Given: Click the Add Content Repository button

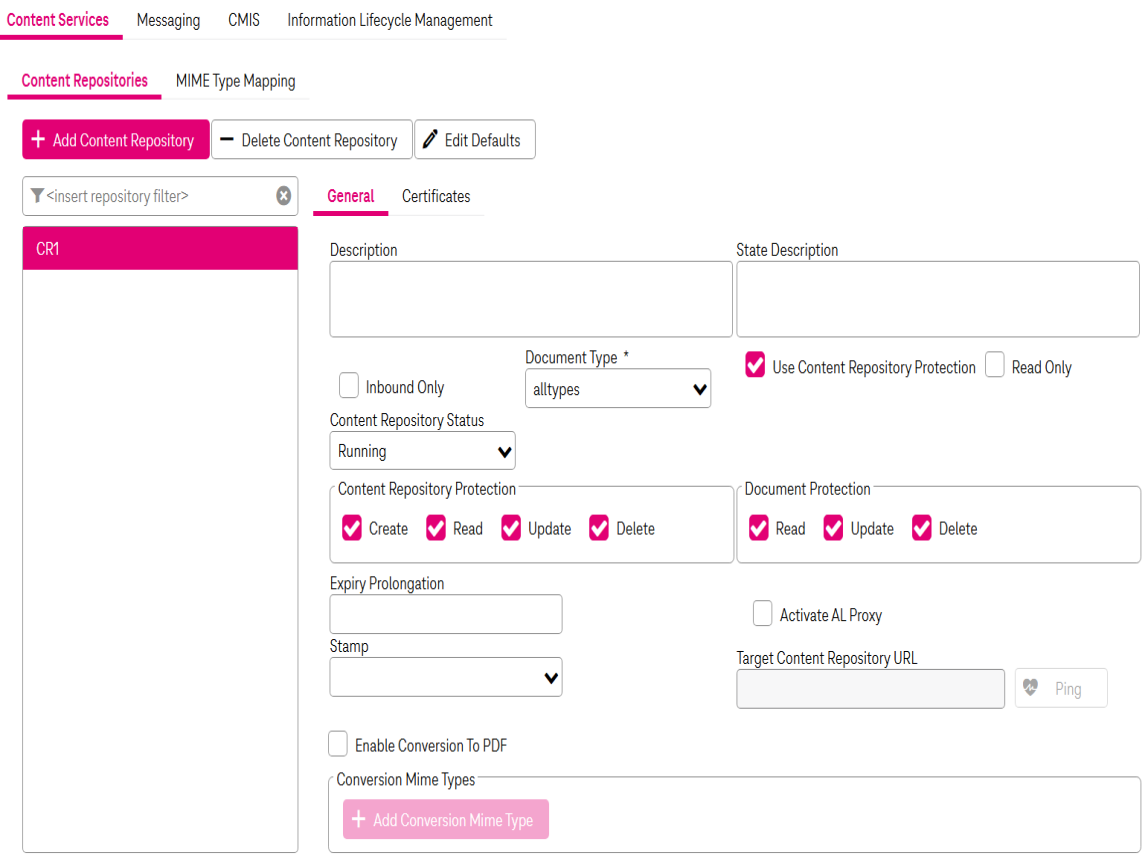Looking at the screenshot, I should tap(115, 140).
